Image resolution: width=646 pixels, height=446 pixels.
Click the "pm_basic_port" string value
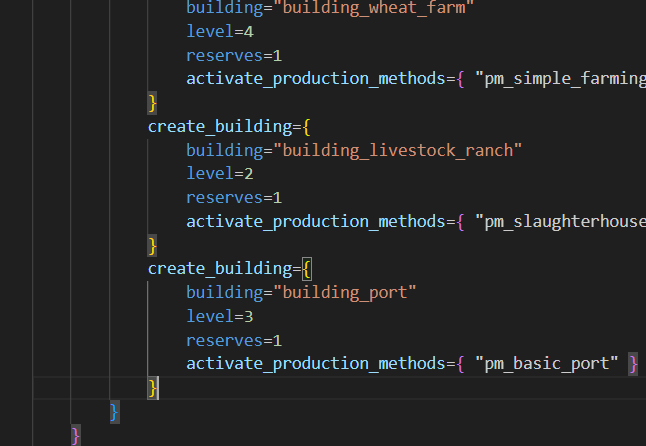coord(547,363)
